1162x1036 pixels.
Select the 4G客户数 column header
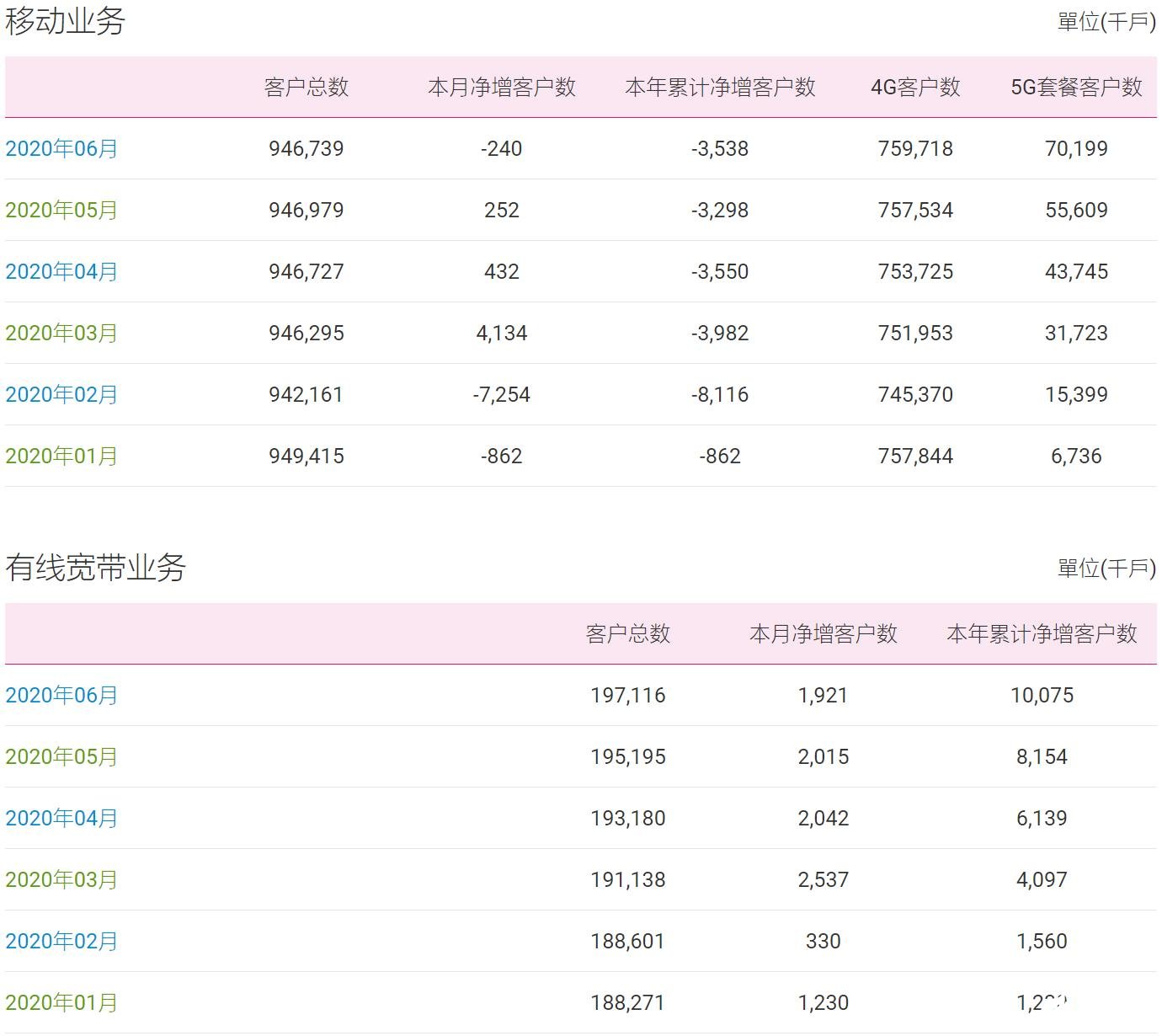pyautogui.click(x=915, y=87)
